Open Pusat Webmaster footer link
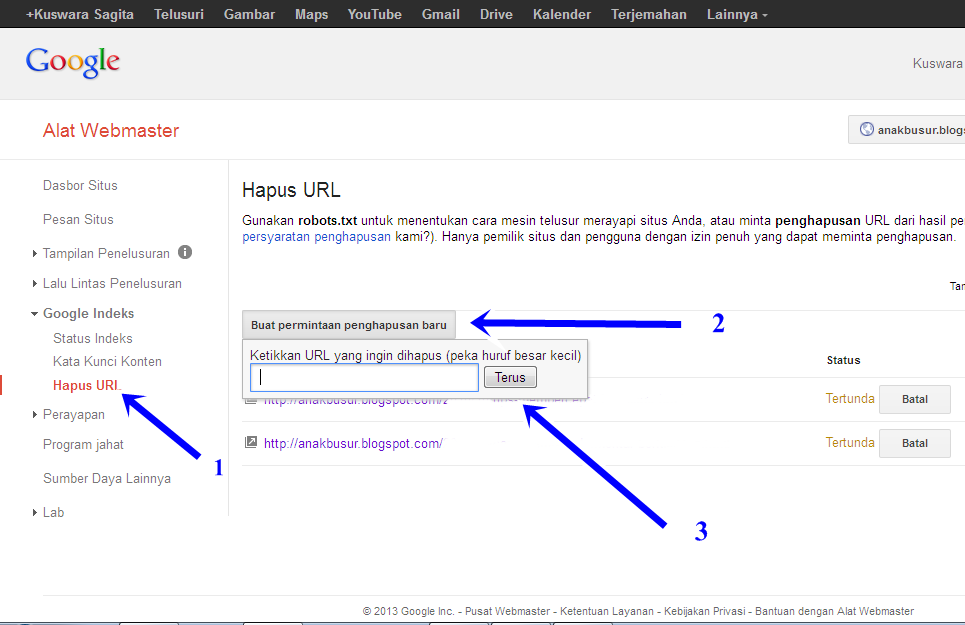Screen dimensions: 965x625 (507, 611)
